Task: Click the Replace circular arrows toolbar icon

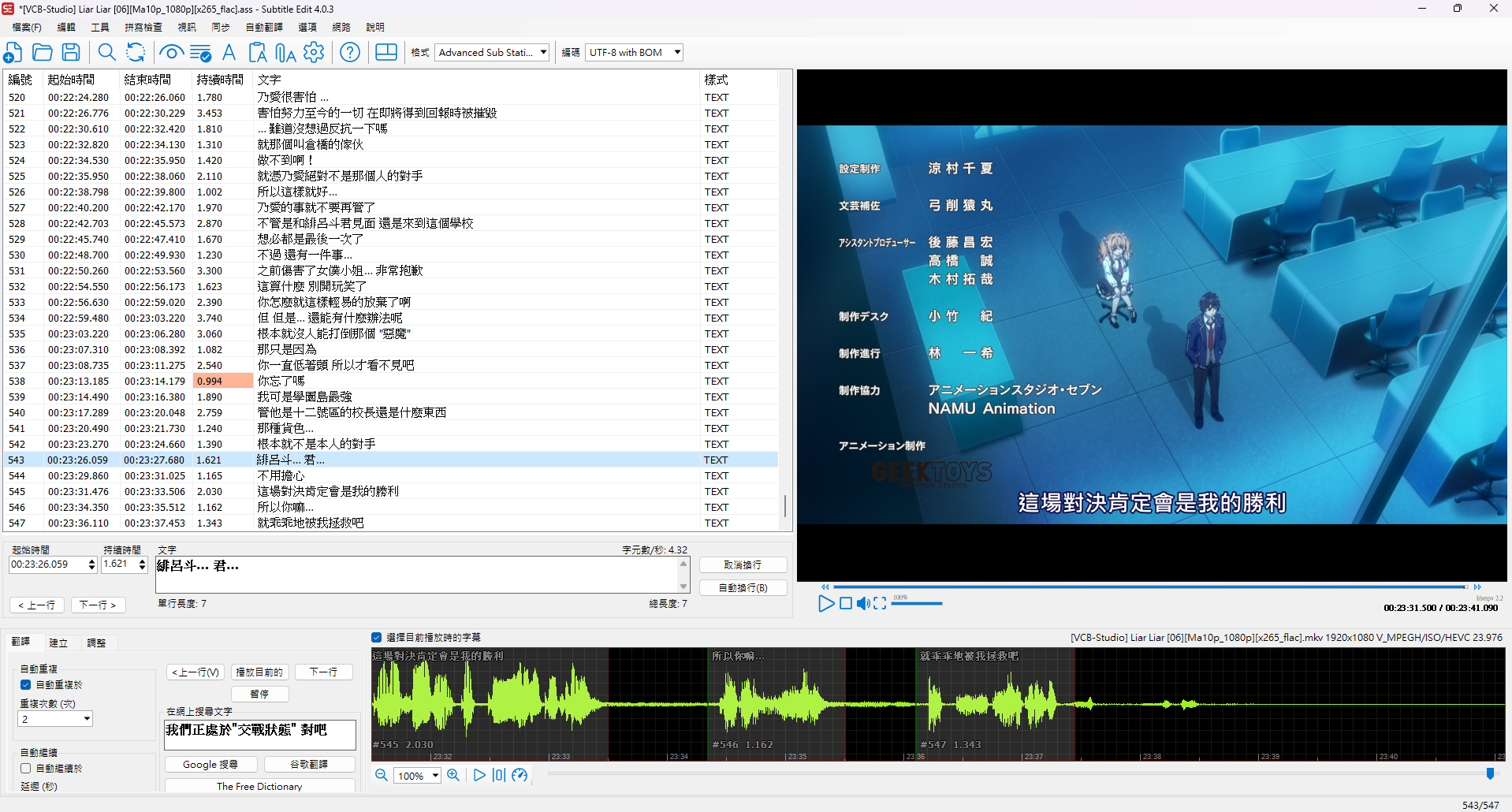Action: coord(136,53)
